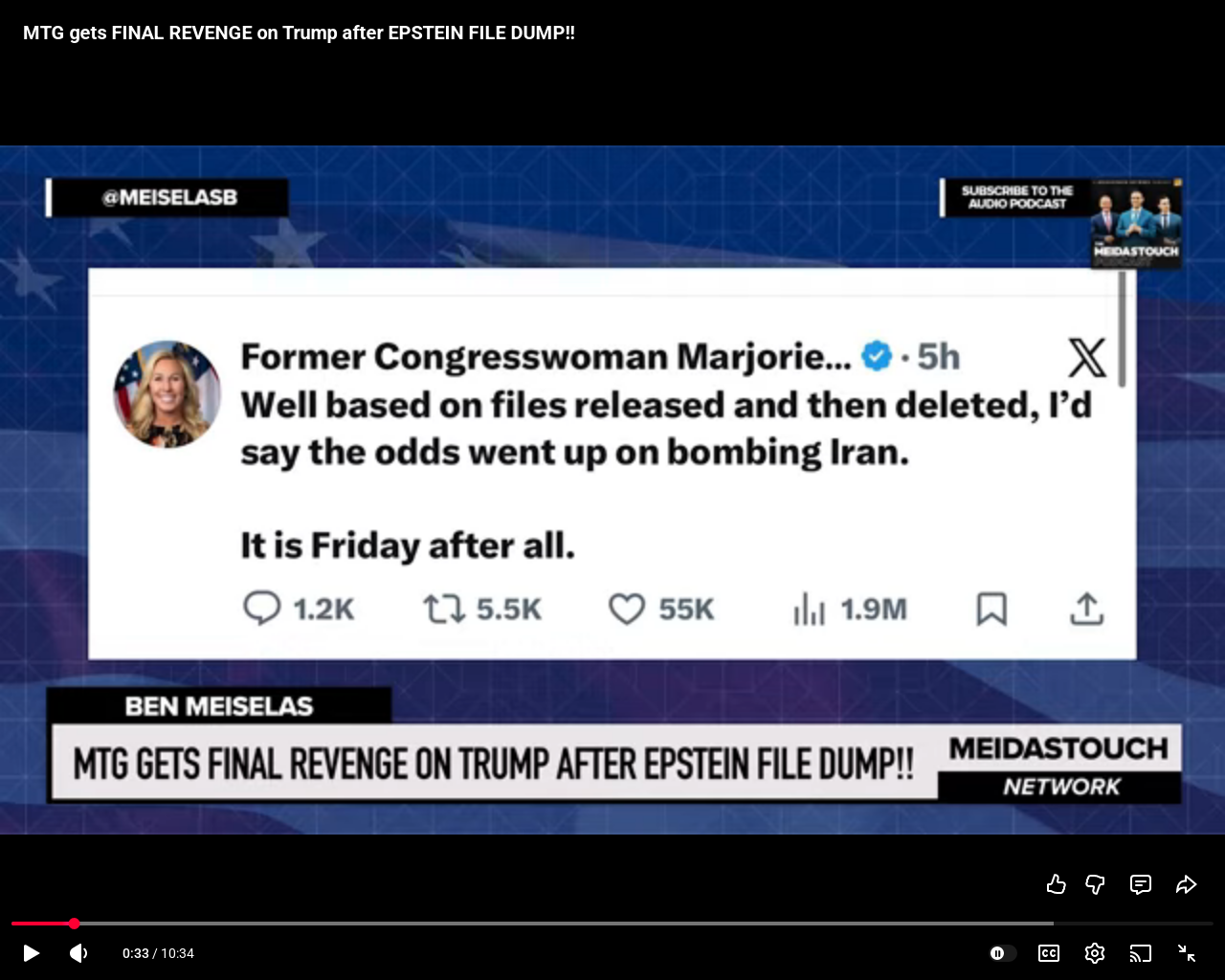This screenshot has height=980, width=1225.
Task: Click the X logo on the tweet
Action: (1086, 358)
